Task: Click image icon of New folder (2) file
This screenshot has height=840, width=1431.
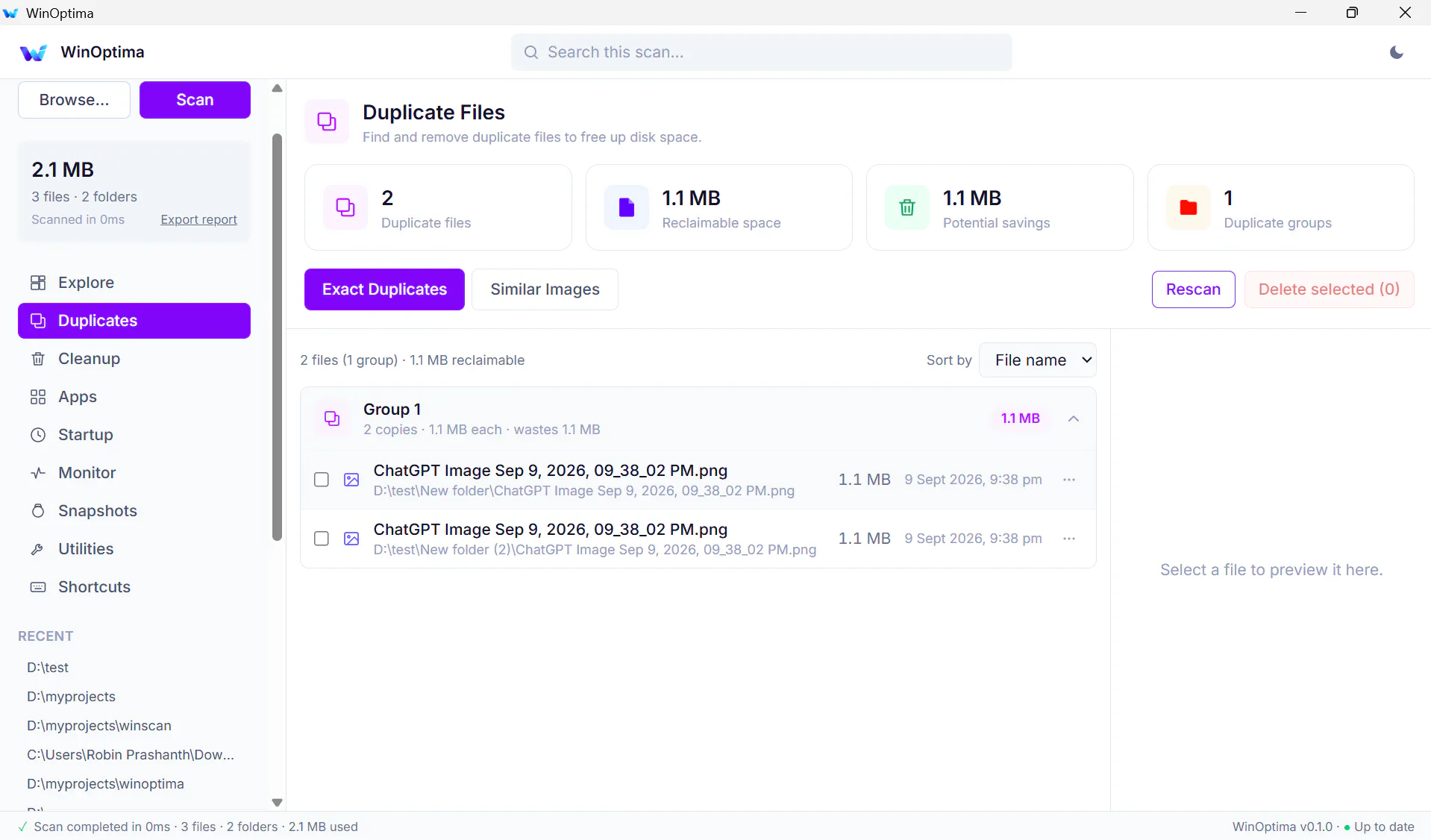Action: [x=351, y=539]
